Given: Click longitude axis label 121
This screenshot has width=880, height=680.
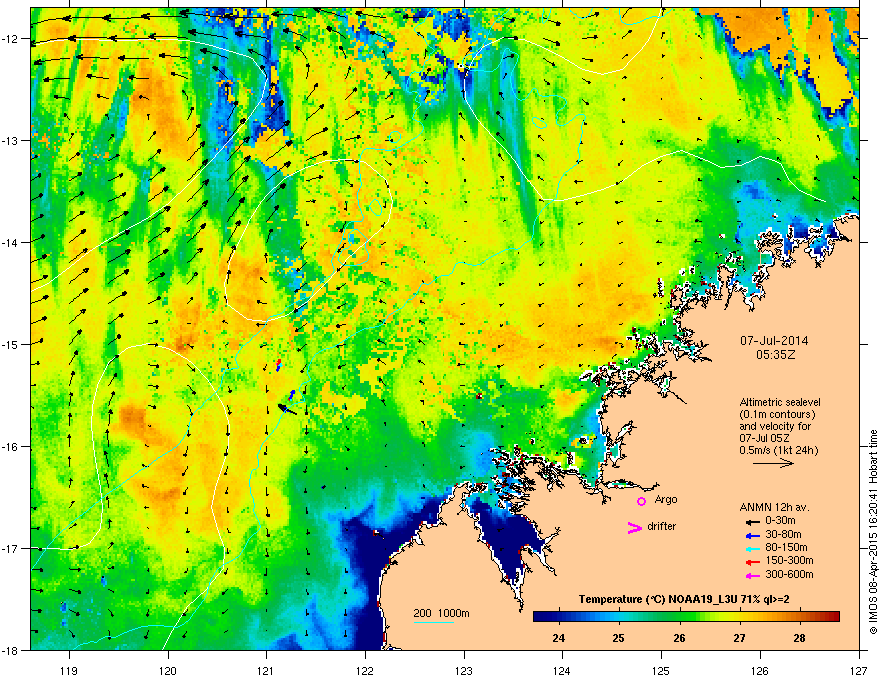Looking at the screenshot, I should tap(266, 671).
